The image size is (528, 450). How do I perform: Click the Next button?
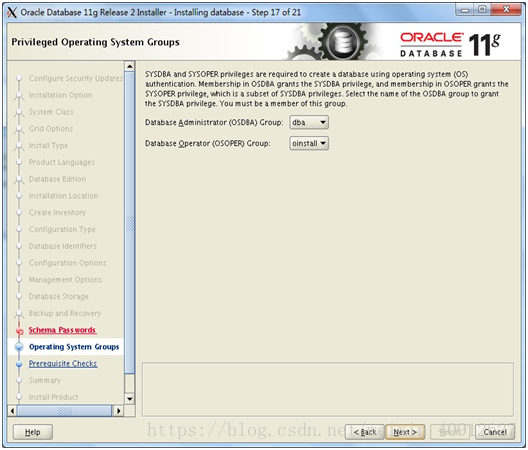point(405,432)
